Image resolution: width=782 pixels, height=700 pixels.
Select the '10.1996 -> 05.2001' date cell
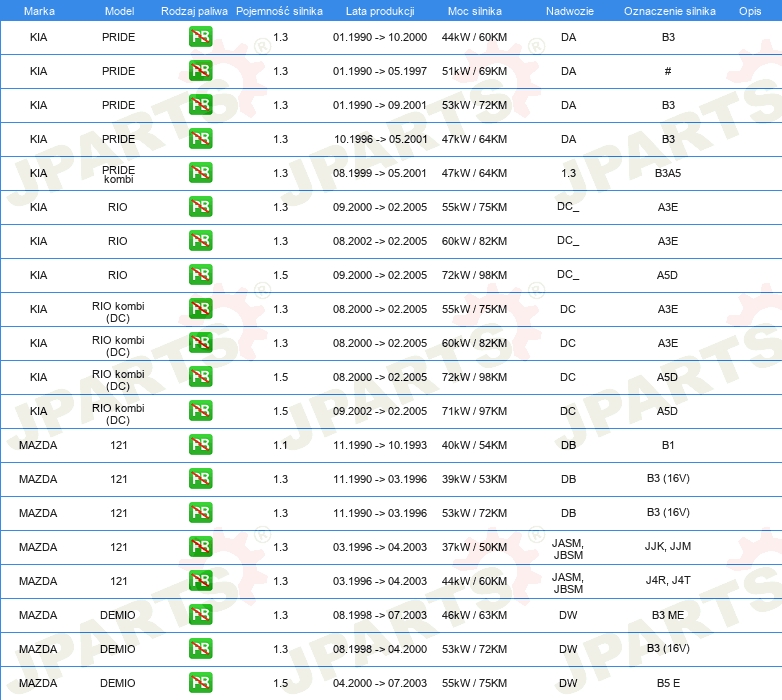coord(380,139)
